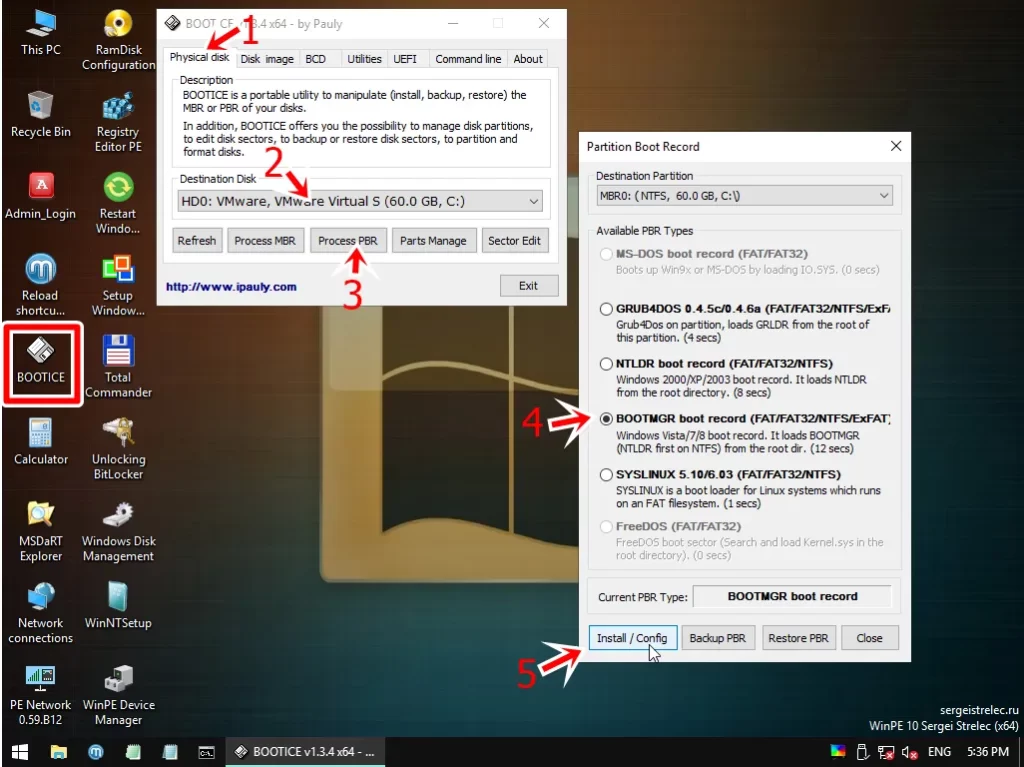The width and height of the screenshot is (1024, 767).
Task: Click the Install / Config button
Action: (632, 638)
